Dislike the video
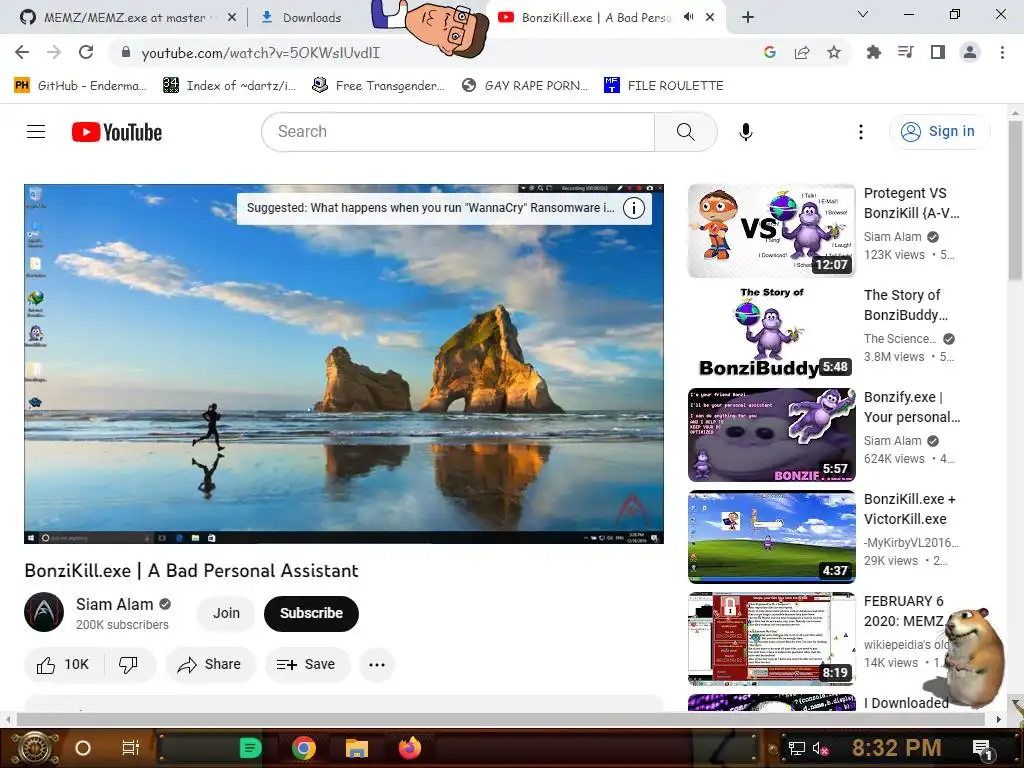Viewport: 1024px width, 768px height. tap(129, 665)
